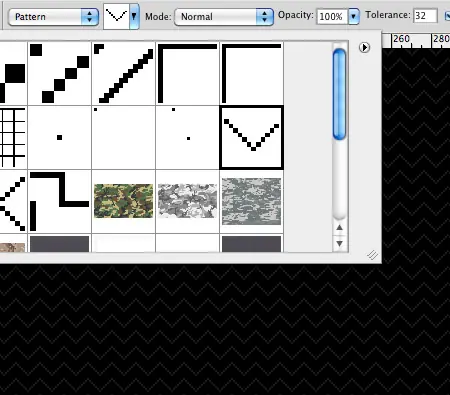Click the chevron pattern preview swatch in options bar
The image size is (450, 395).
[116, 16]
